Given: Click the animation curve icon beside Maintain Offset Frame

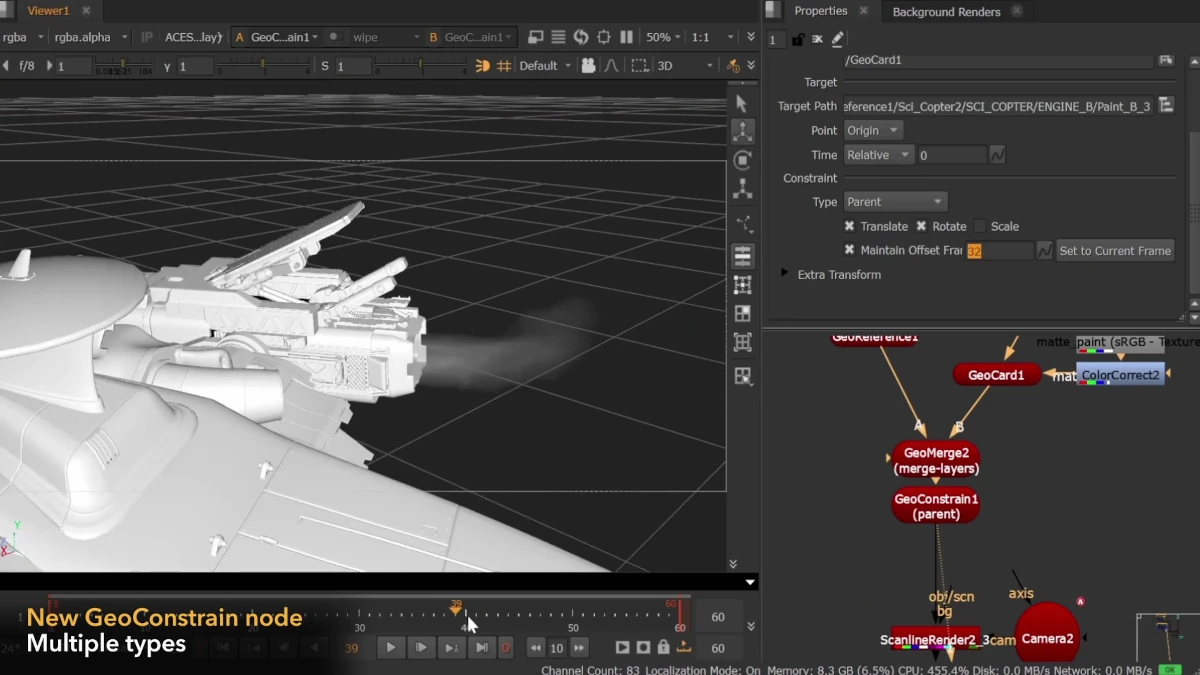Looking at the screenshot, I should click(x=1045, y=251).
